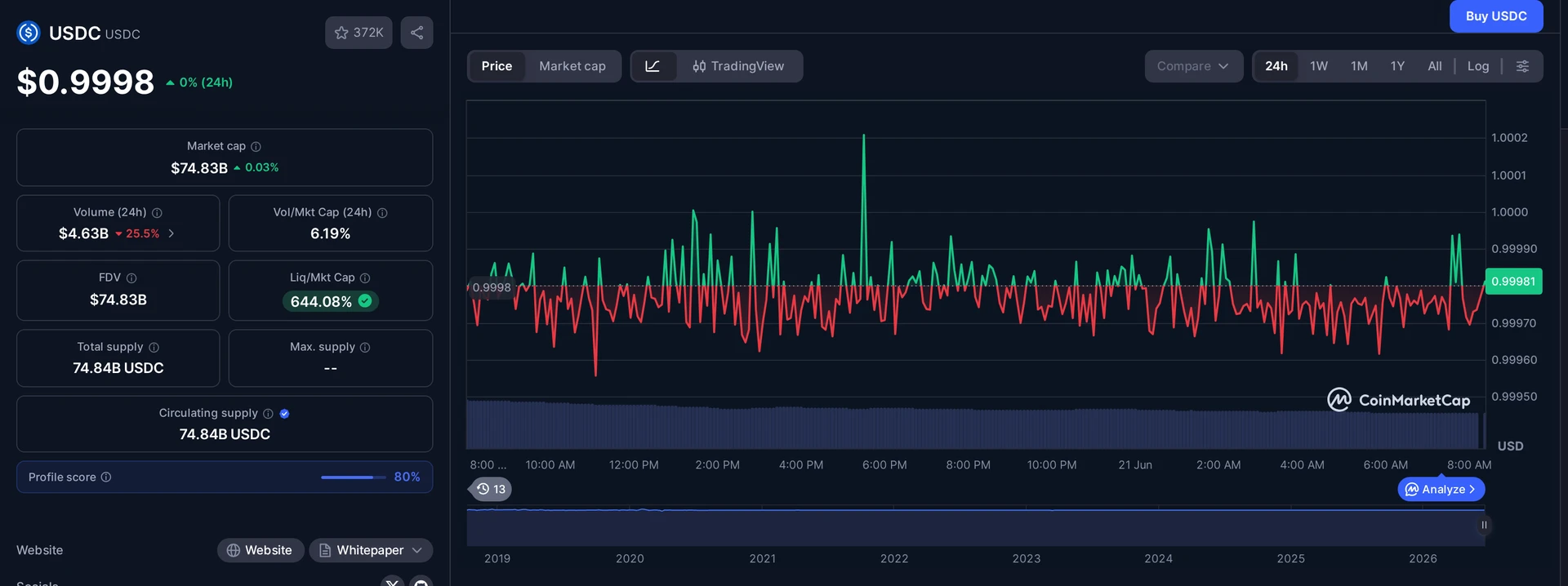Open Volume (24h) info icon

pyautogui.click(x=157, y=212)
